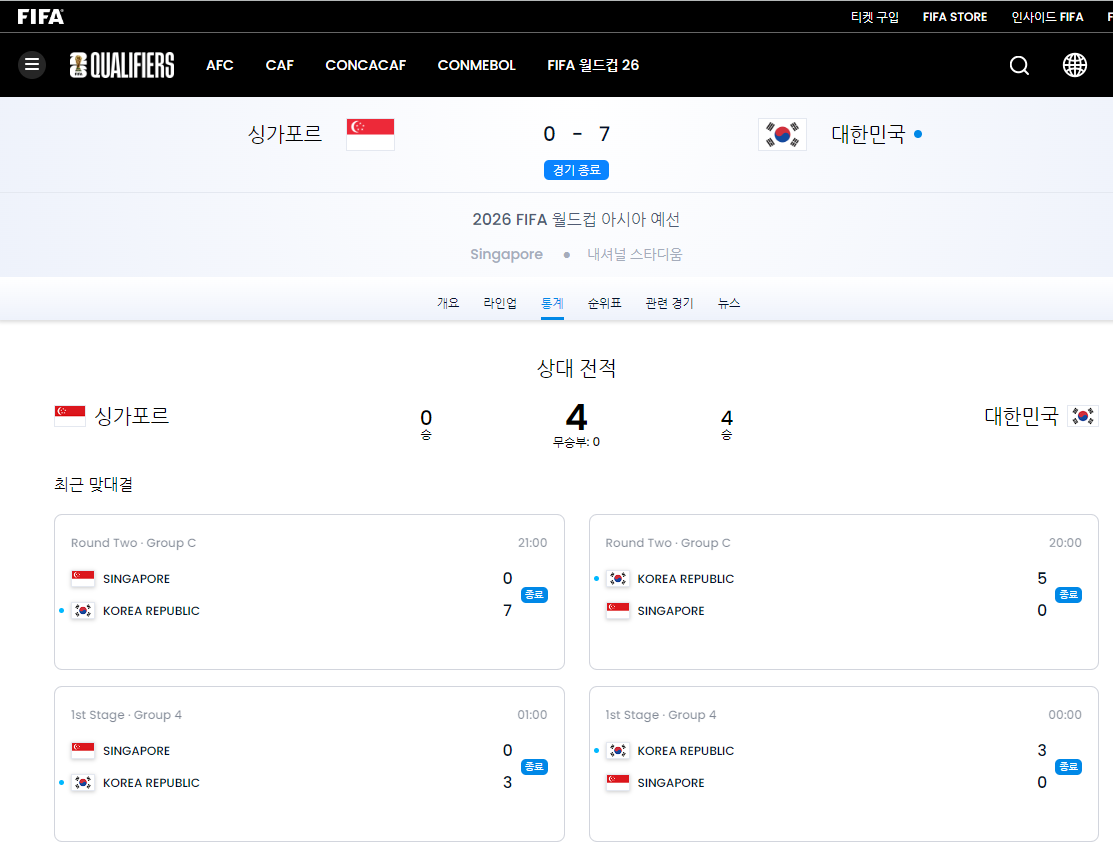The height and width of the screenshot is (842, 1113).
Task: Click Round Two · Group C label, 20:00 card
Action: [668, 543]
